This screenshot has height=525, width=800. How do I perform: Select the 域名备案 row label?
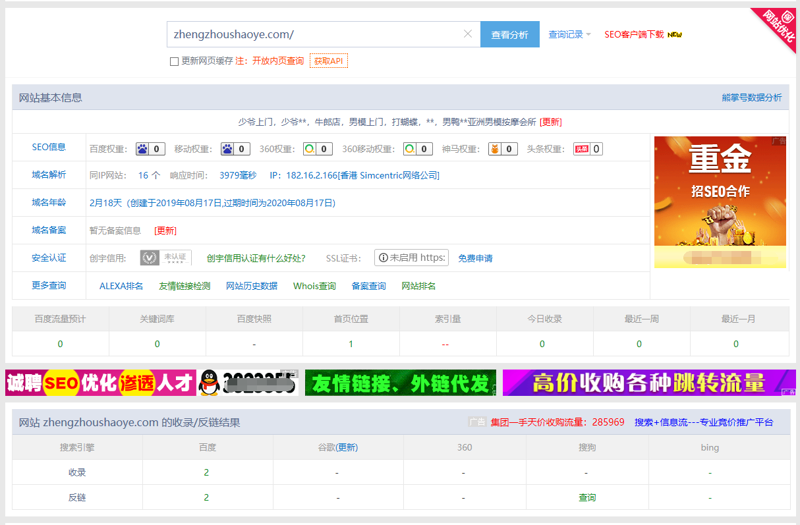tap(49, 230)
